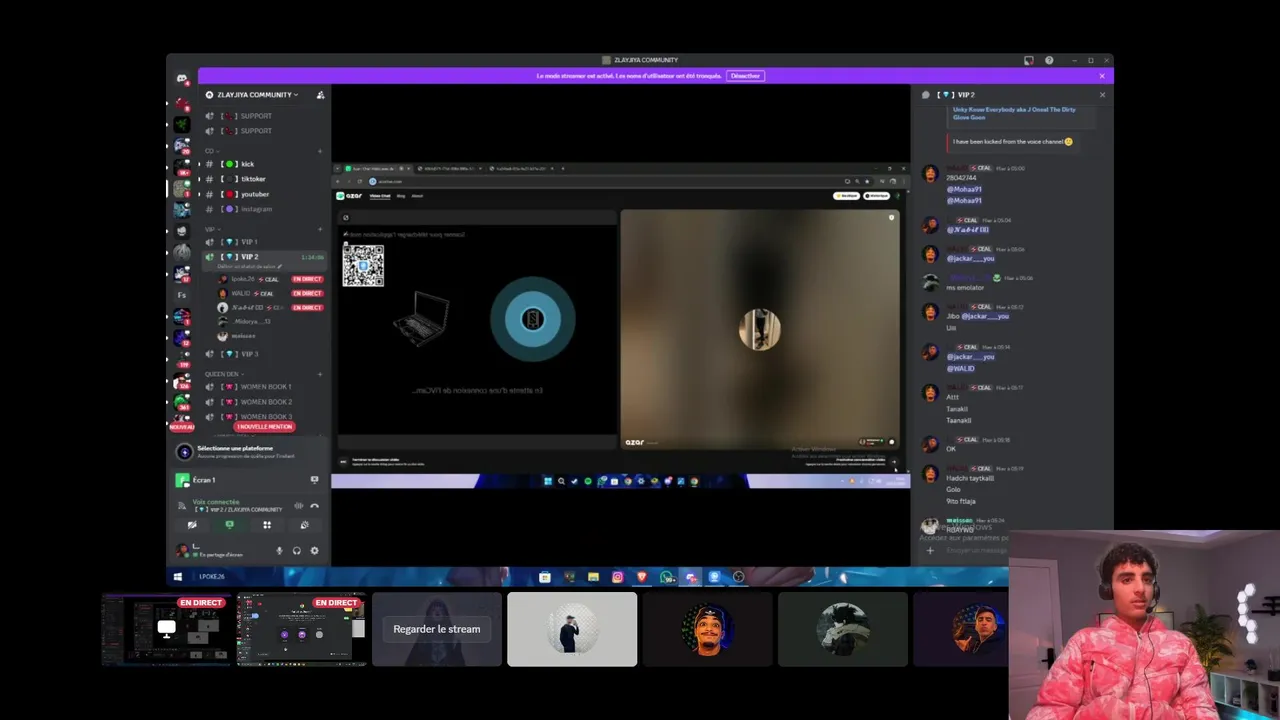Image resolution: width=1280 pixels, height=720 pixels.
Task: Select the second EN DIRECT stream thumbnail
Action: pyautogui.click(x=301, y=630)
